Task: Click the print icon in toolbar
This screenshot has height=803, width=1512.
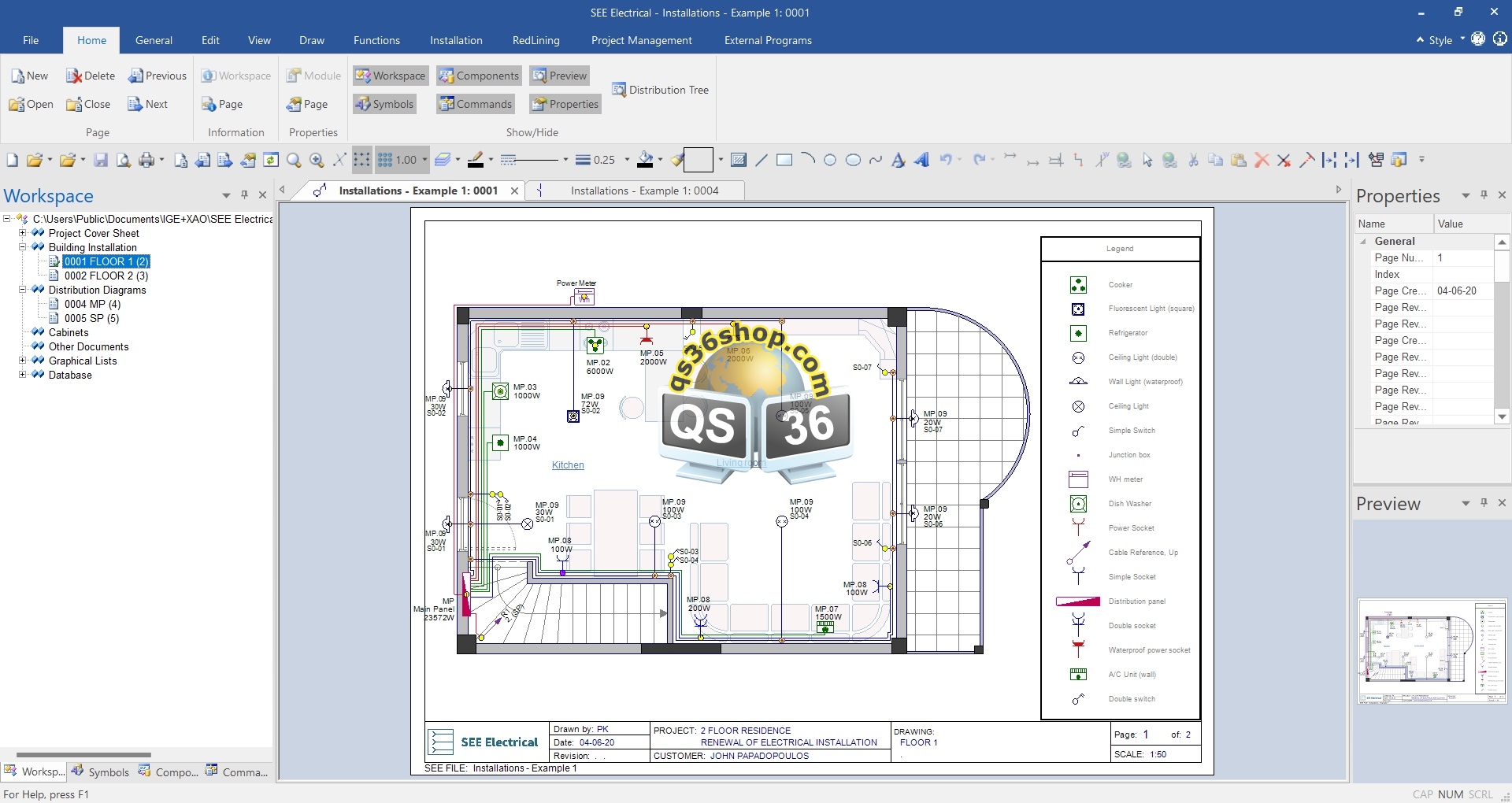Action: pyautogui.click(x=146, y=161)
